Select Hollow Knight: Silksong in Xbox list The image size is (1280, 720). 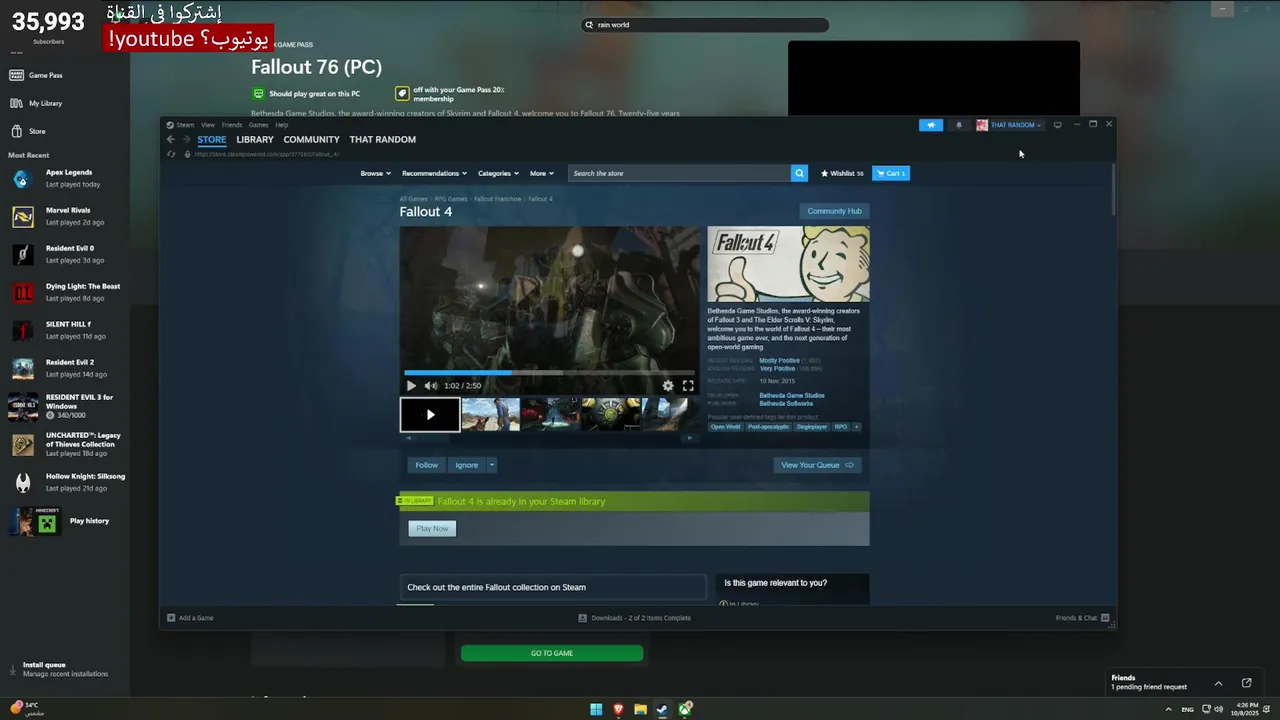click(68, 482)
